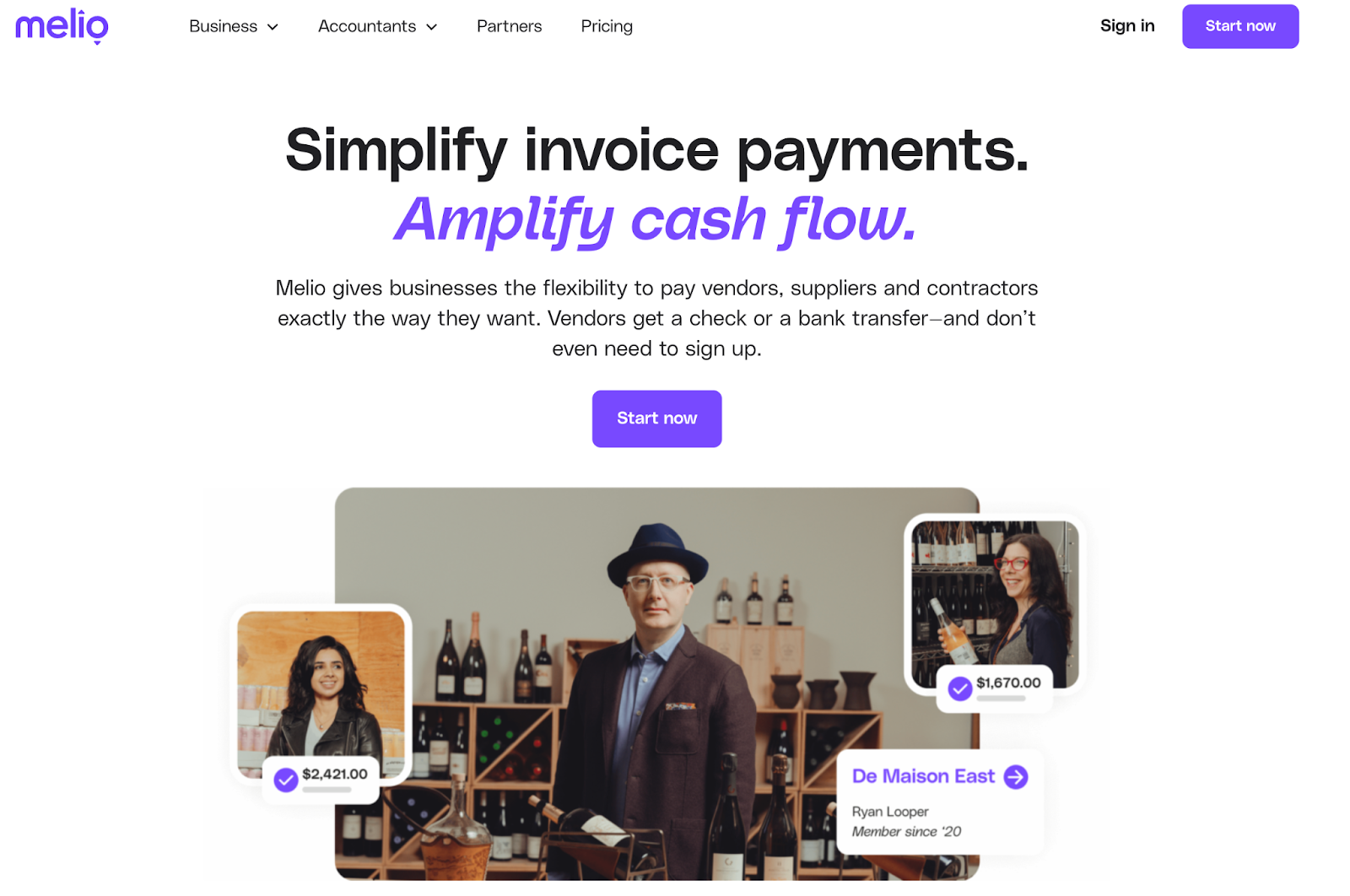Viewport: 1350px width, 896px height.
Task: Click Sign in
Action: pos(1127,26)
